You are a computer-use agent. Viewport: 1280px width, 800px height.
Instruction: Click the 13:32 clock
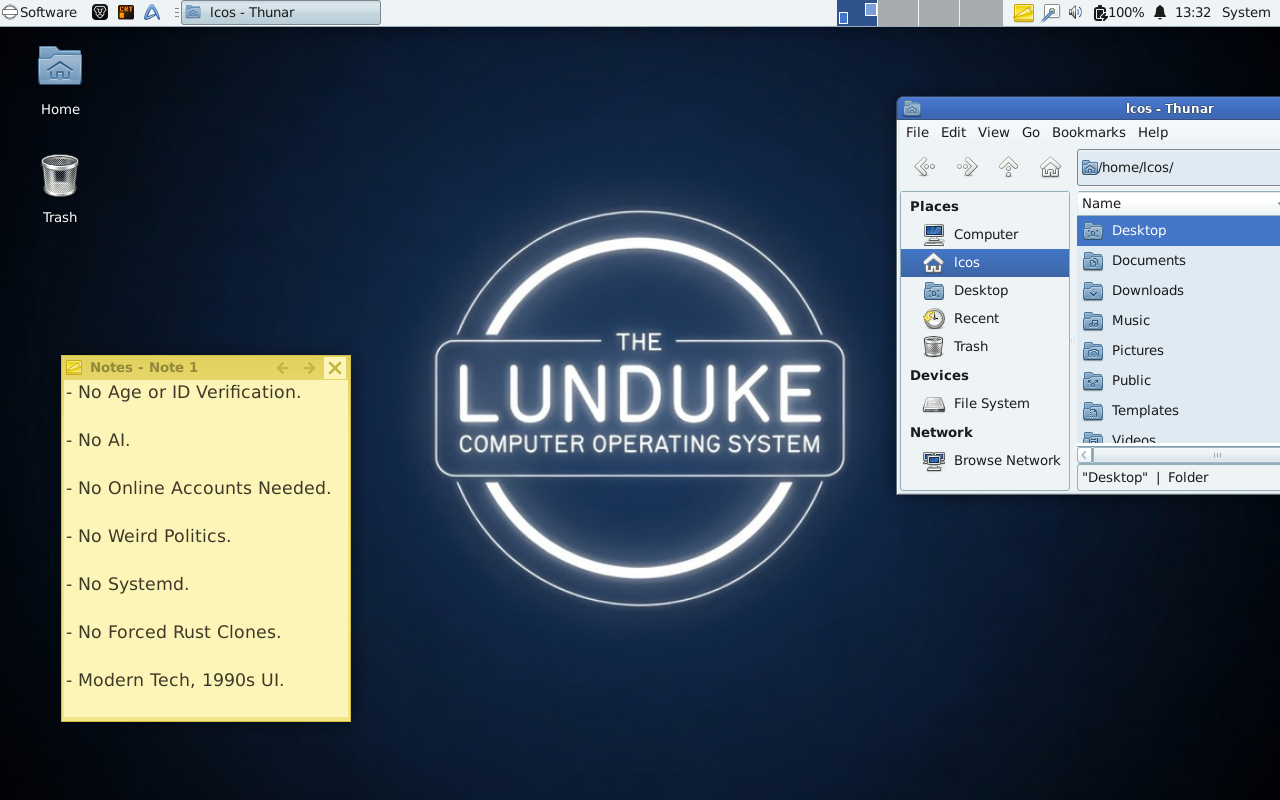[x=1193, y=13]
